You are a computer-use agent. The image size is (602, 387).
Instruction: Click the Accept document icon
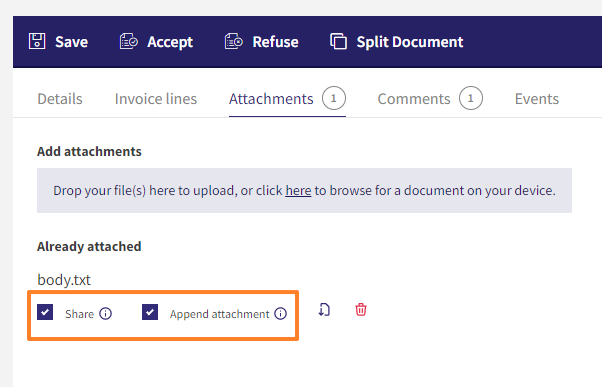pyautogui.click(x=129, y=41)
